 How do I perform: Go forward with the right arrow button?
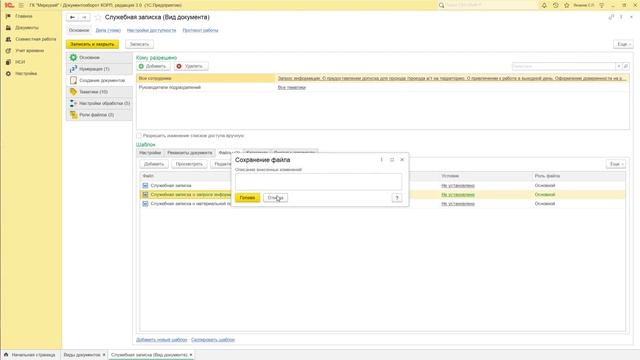84,18
